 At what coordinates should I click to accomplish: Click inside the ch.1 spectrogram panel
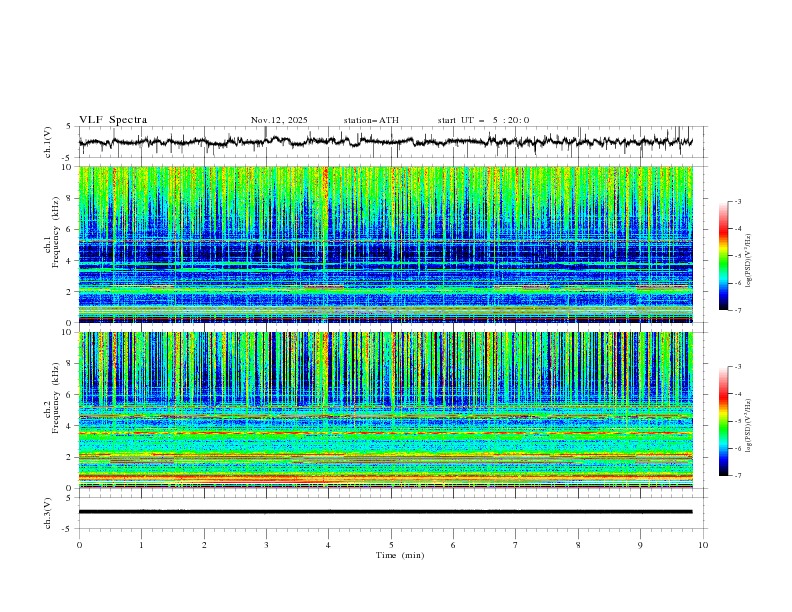coord(385,244)
